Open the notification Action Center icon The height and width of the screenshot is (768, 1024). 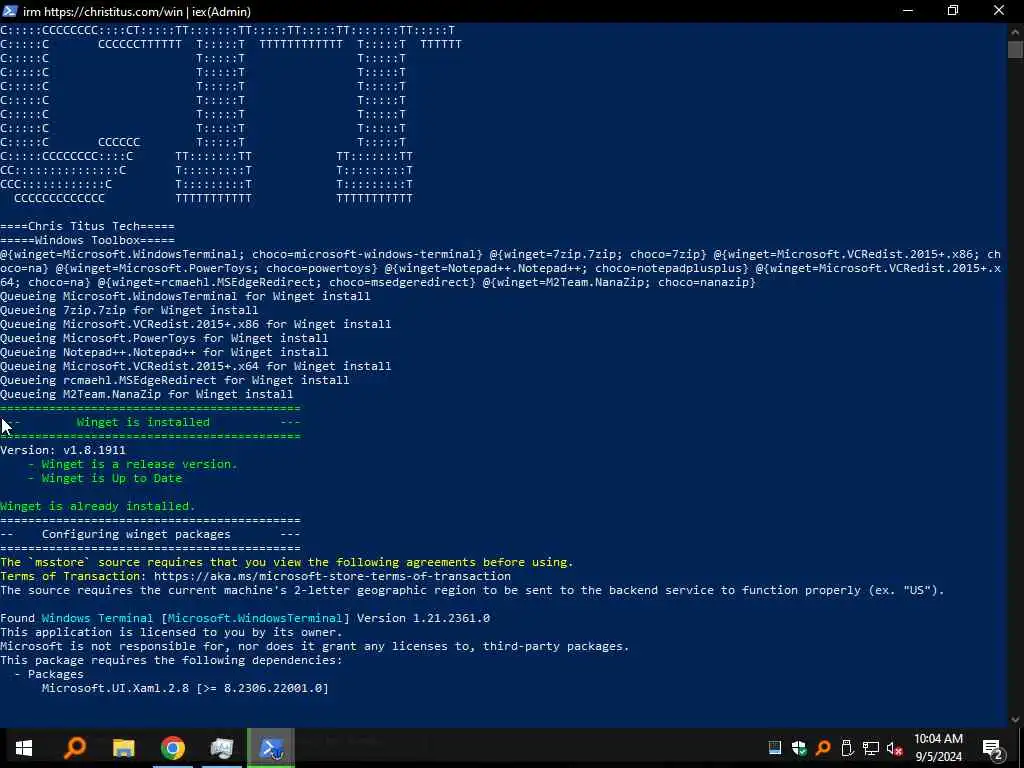point(992,748)
